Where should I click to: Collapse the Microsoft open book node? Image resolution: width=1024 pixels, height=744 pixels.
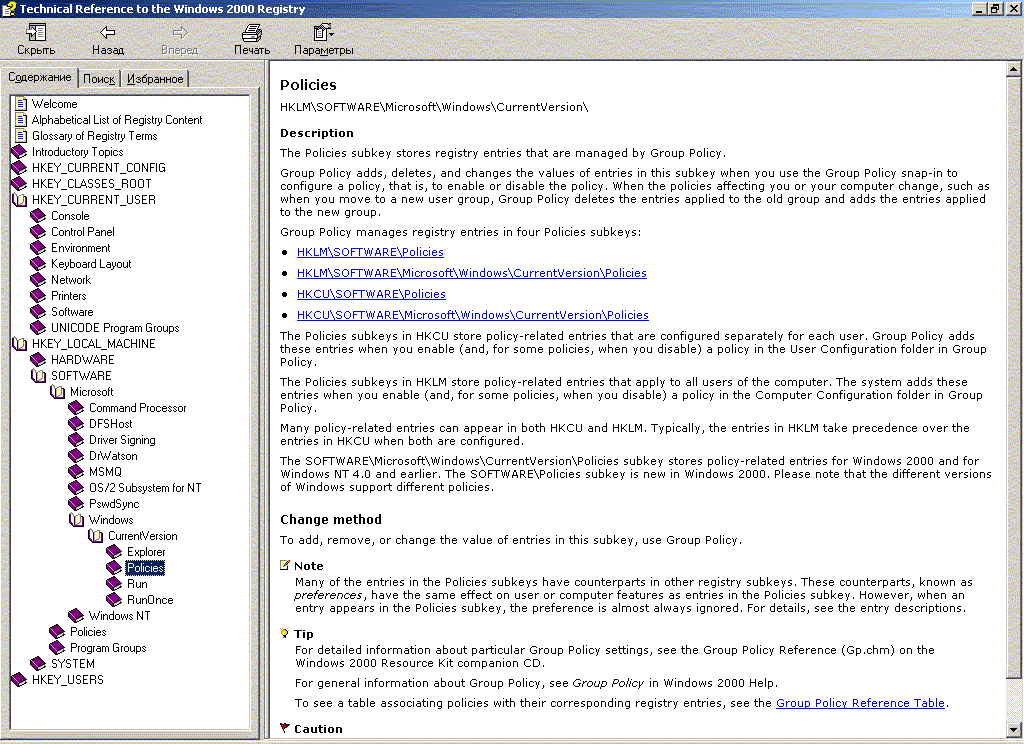(57, 392)
